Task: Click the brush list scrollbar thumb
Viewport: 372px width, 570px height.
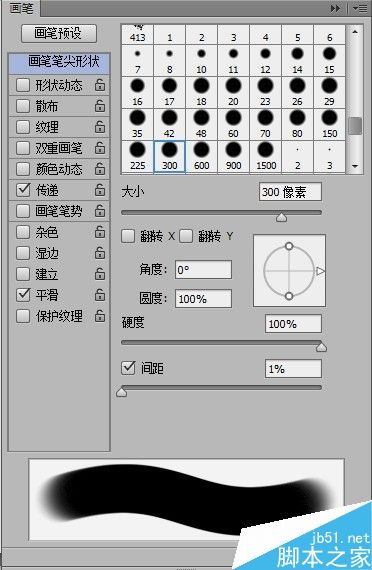Action: 355,126
